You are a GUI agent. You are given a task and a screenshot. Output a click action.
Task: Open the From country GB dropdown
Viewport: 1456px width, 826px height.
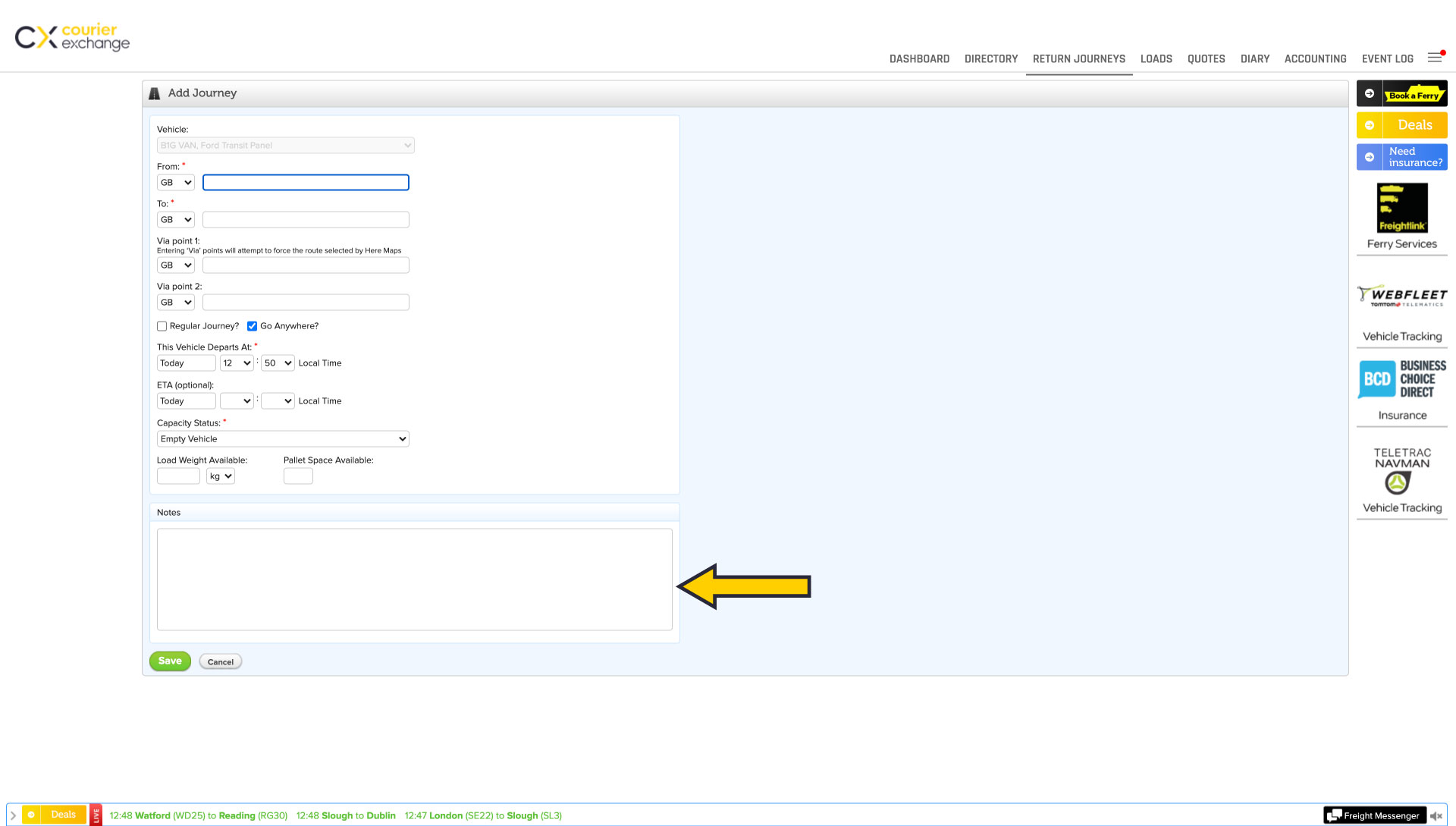(x=176, y=183)
